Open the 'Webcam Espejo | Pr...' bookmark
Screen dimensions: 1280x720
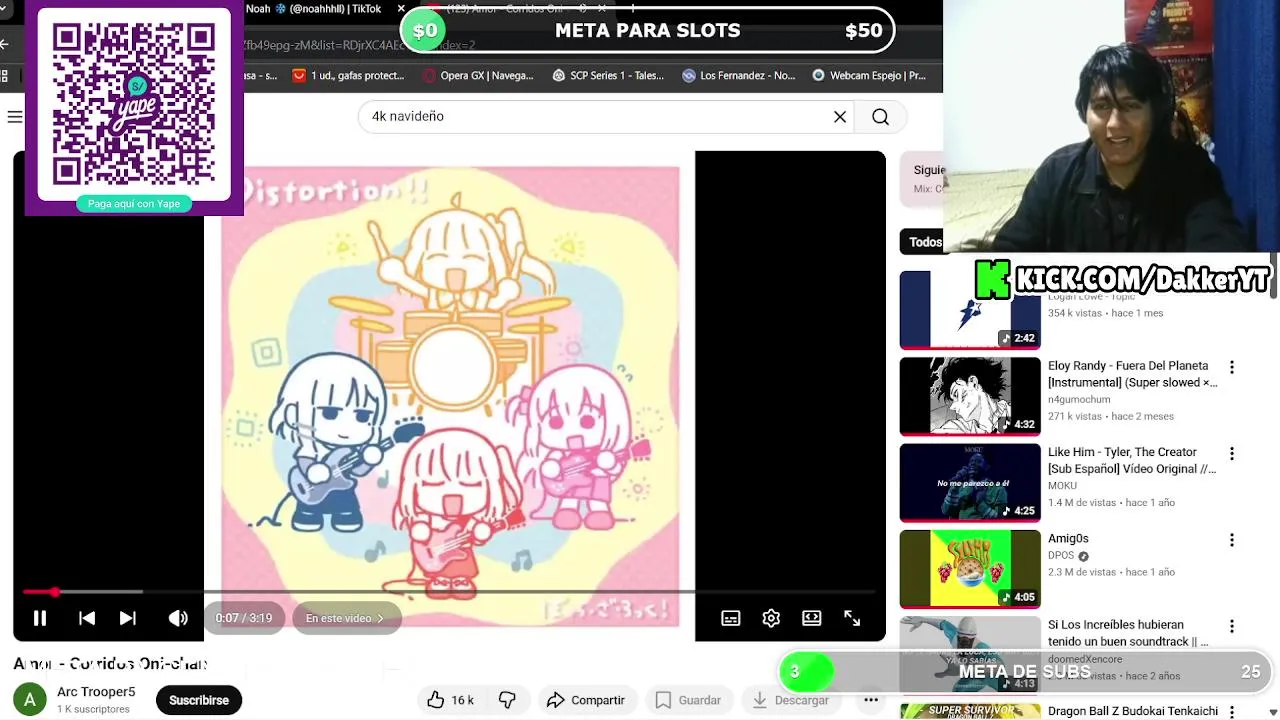coord(868,75)
